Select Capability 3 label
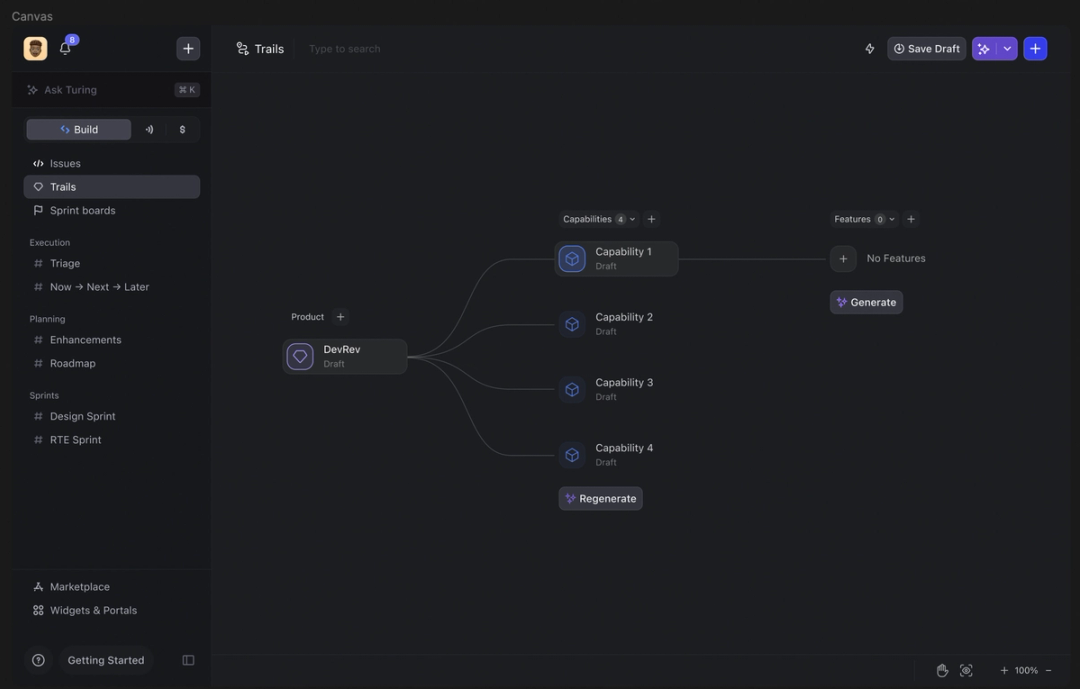This screenshot has width=1080, height=689. pos(624,382)
